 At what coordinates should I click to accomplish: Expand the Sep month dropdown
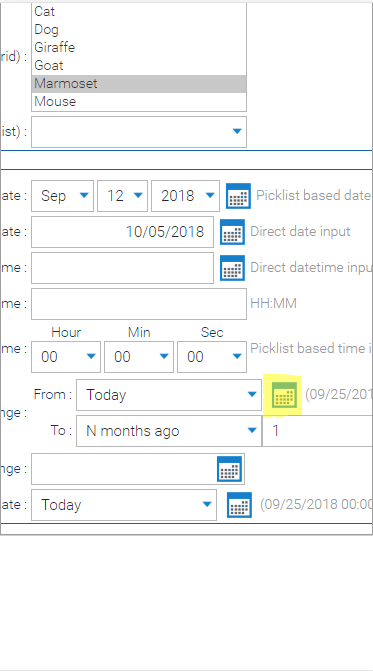tap(62, 196)
